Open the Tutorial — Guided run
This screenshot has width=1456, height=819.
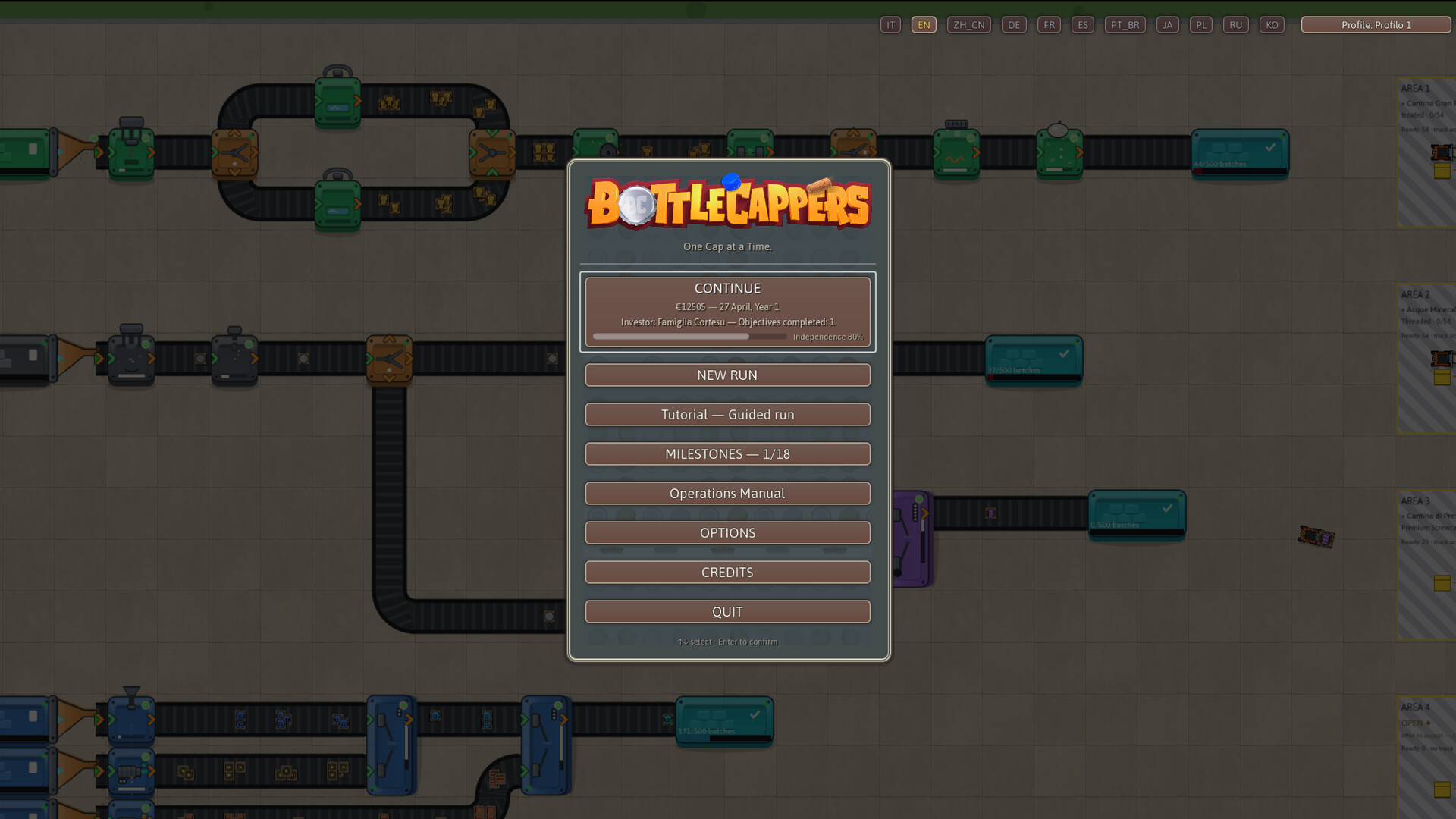coord(727,415)
